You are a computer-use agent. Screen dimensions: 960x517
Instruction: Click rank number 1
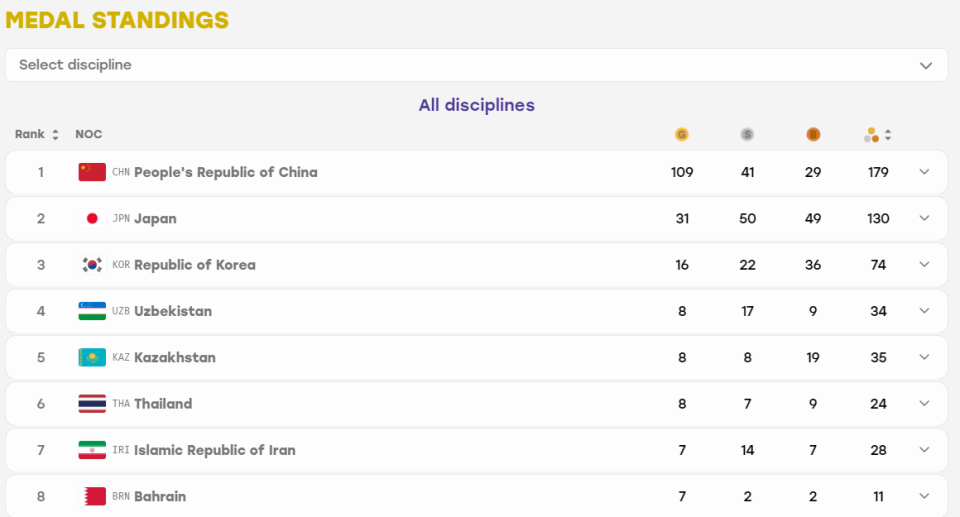click(40, 172)
